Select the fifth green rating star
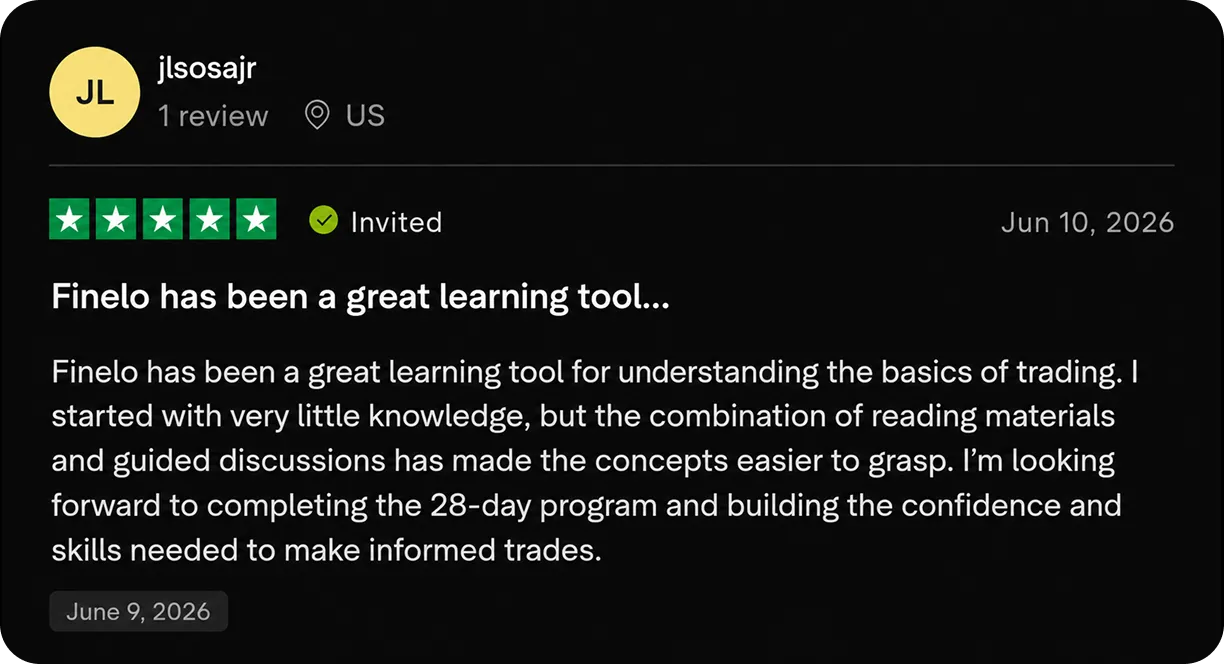This screenshot has width=1224, height=664. 257,220
